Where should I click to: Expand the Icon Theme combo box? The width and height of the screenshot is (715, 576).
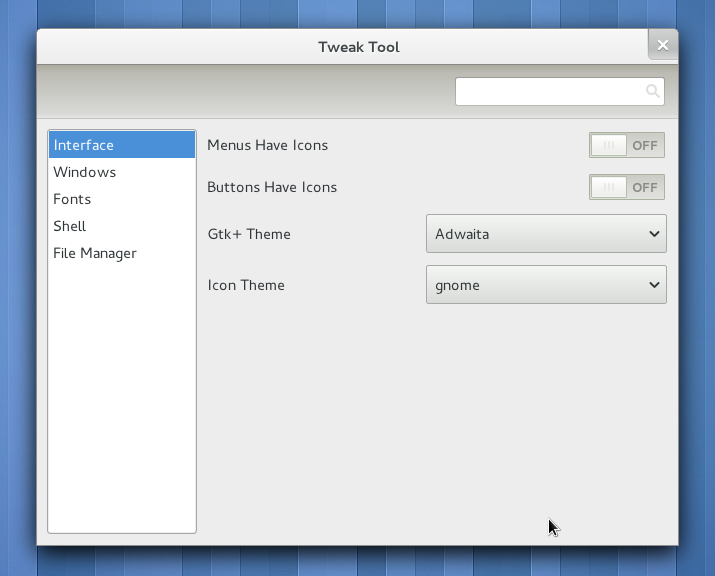(546, 285)
